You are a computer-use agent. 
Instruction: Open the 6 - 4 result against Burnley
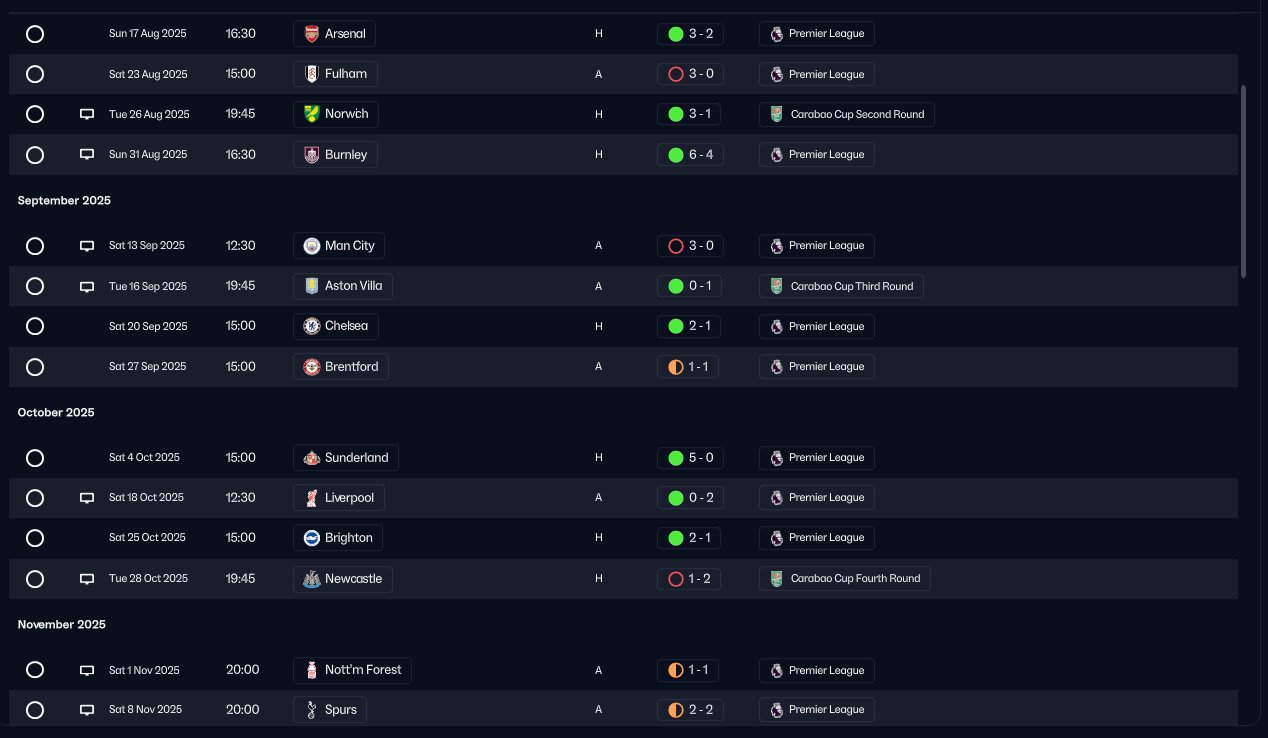coord(690,155)
